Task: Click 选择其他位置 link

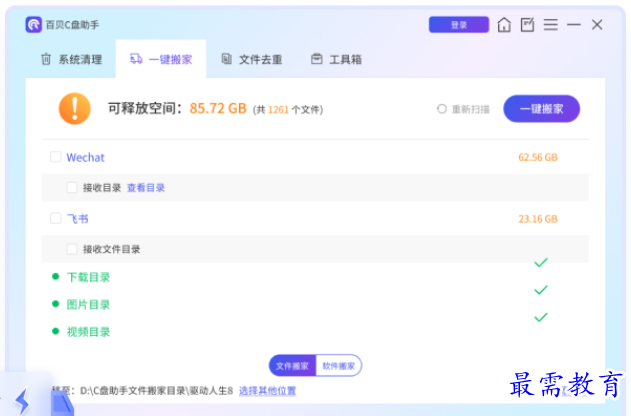Action: click(x=267, y=391)
